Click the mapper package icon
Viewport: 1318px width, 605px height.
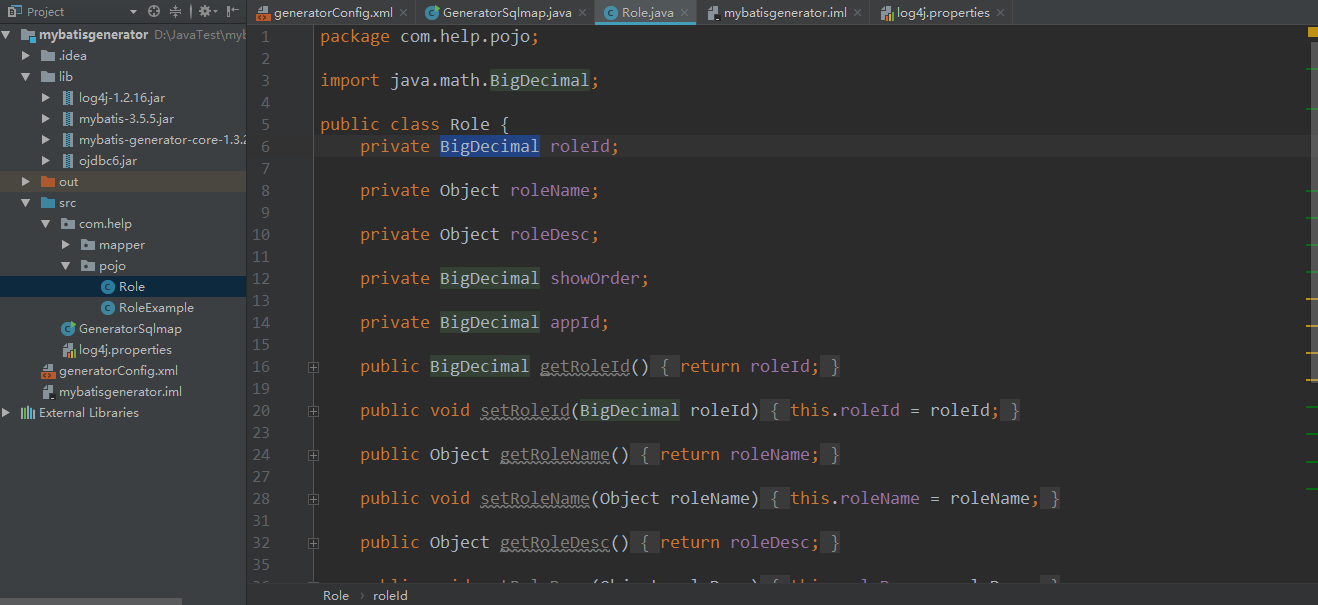(88, 245)
